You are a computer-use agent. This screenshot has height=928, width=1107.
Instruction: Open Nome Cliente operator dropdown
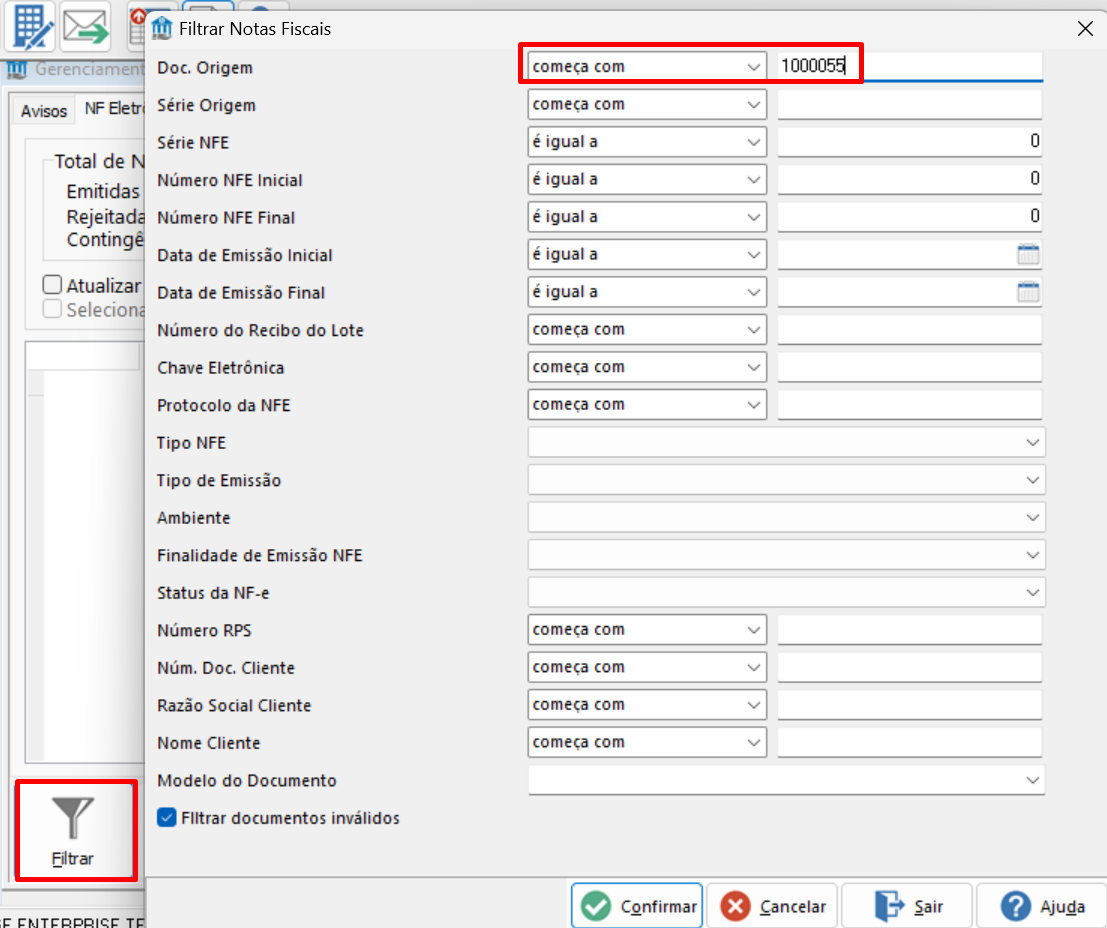(x=647, y=742)
